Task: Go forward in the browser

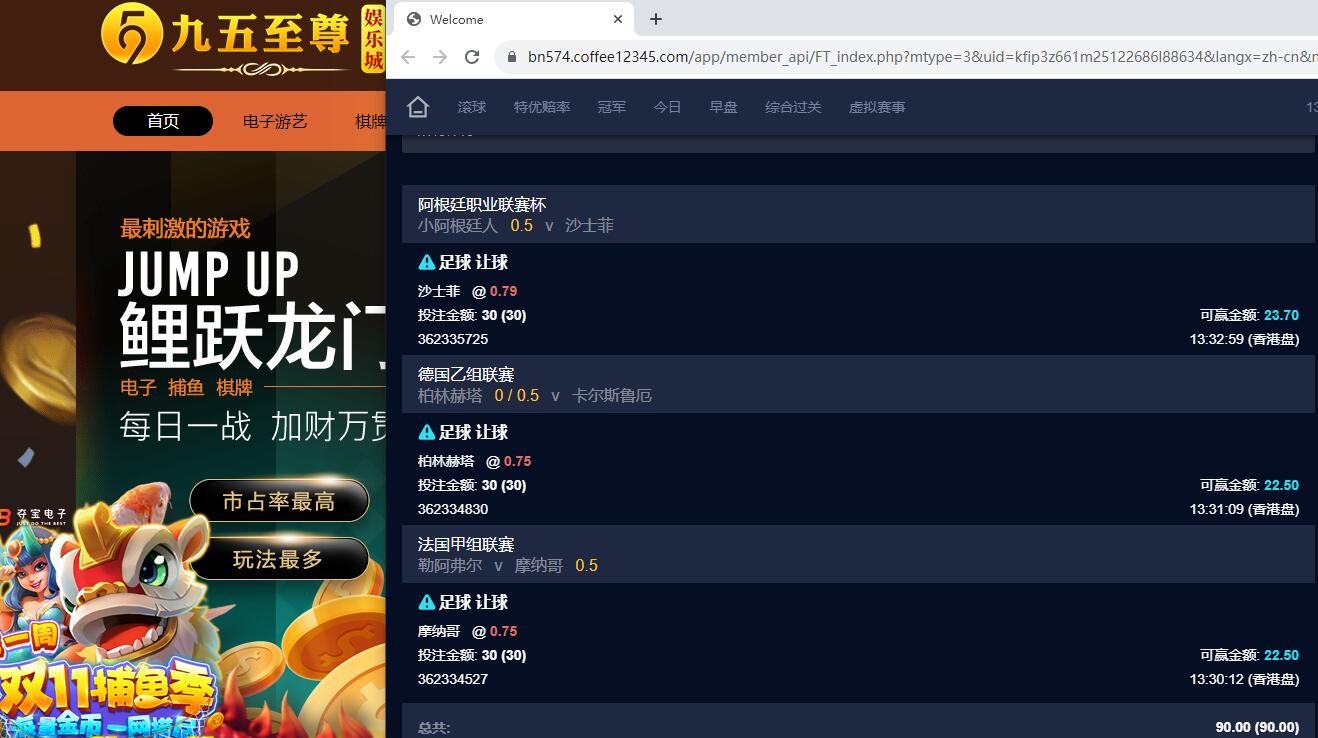Action: 440,57
